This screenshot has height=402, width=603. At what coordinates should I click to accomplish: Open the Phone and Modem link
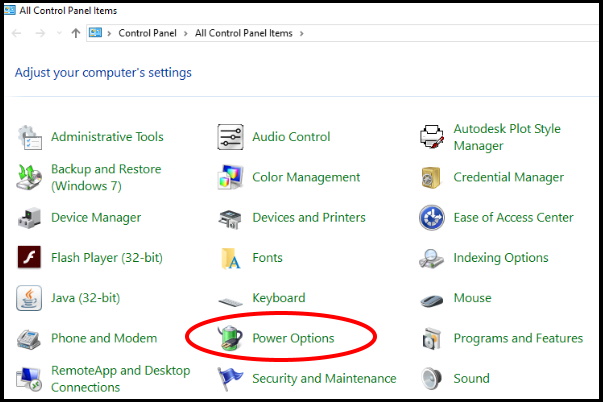point(104,339)
